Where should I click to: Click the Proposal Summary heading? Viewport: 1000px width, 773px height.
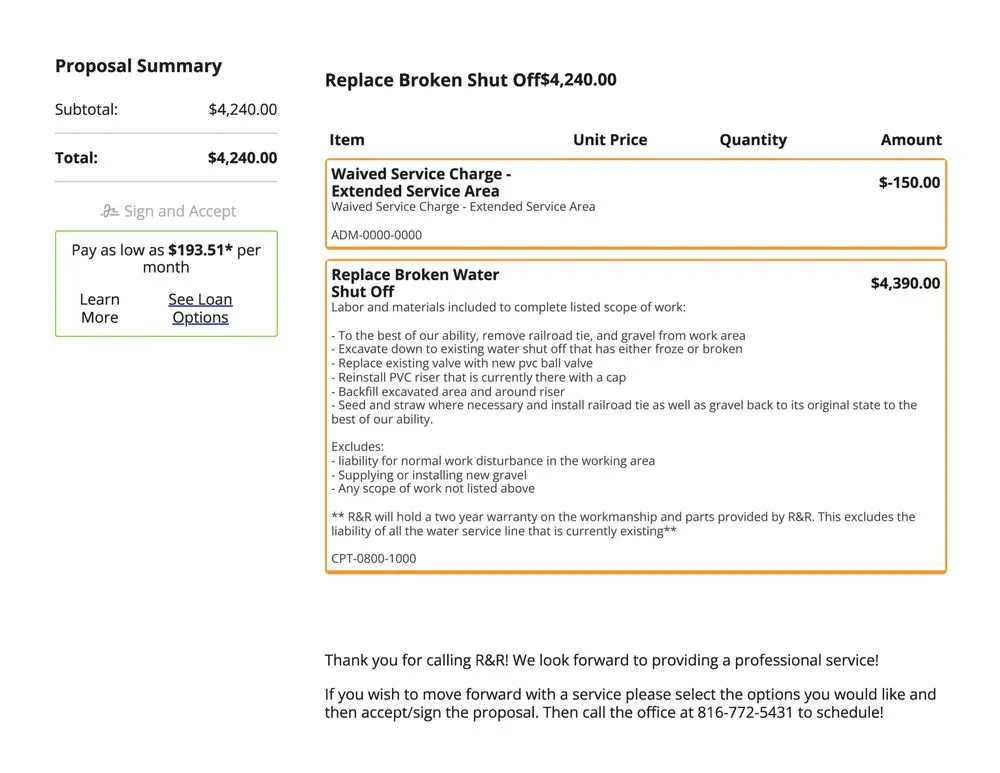pos(138,66)
